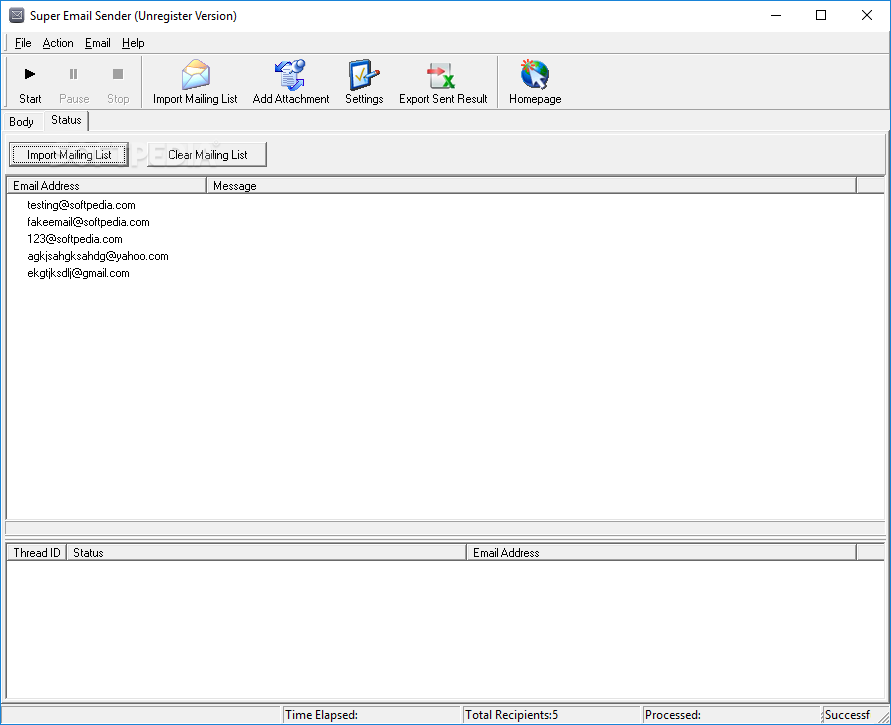Click the Email Address header in the lower thread pane
The image size is (891, 725).
pos(661,553)
